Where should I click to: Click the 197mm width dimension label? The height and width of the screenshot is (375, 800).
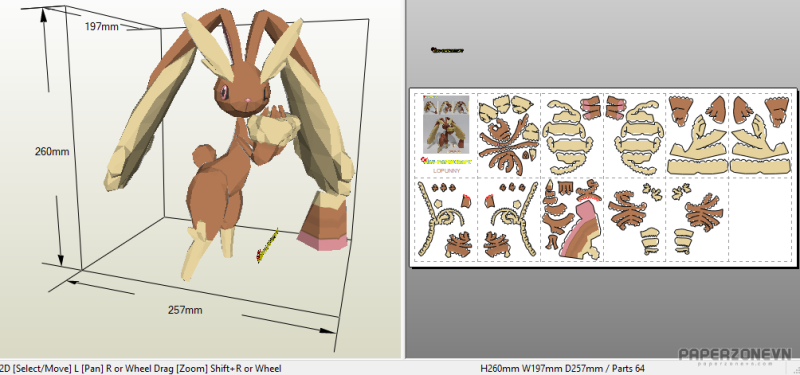[102, 27]
